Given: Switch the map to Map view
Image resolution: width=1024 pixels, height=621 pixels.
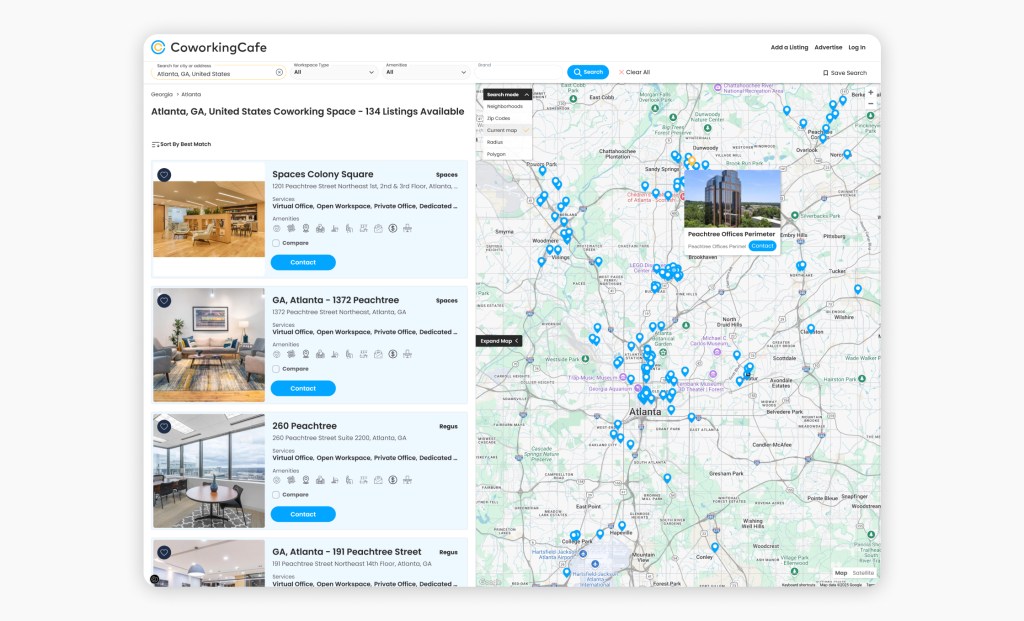Looking at the screenshot, I should click(841, 573).
